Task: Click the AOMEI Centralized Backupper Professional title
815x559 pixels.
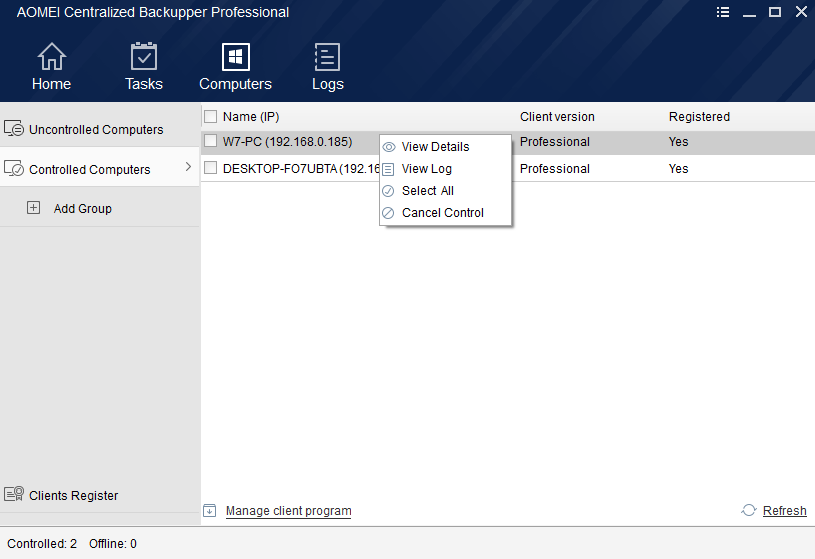Action: (x=153, y=12)
